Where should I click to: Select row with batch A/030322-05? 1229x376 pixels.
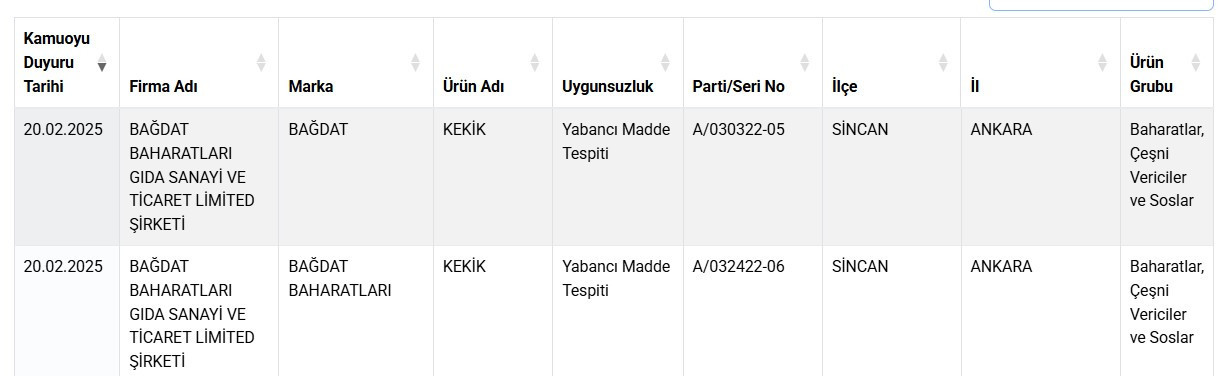click(614, 177)
